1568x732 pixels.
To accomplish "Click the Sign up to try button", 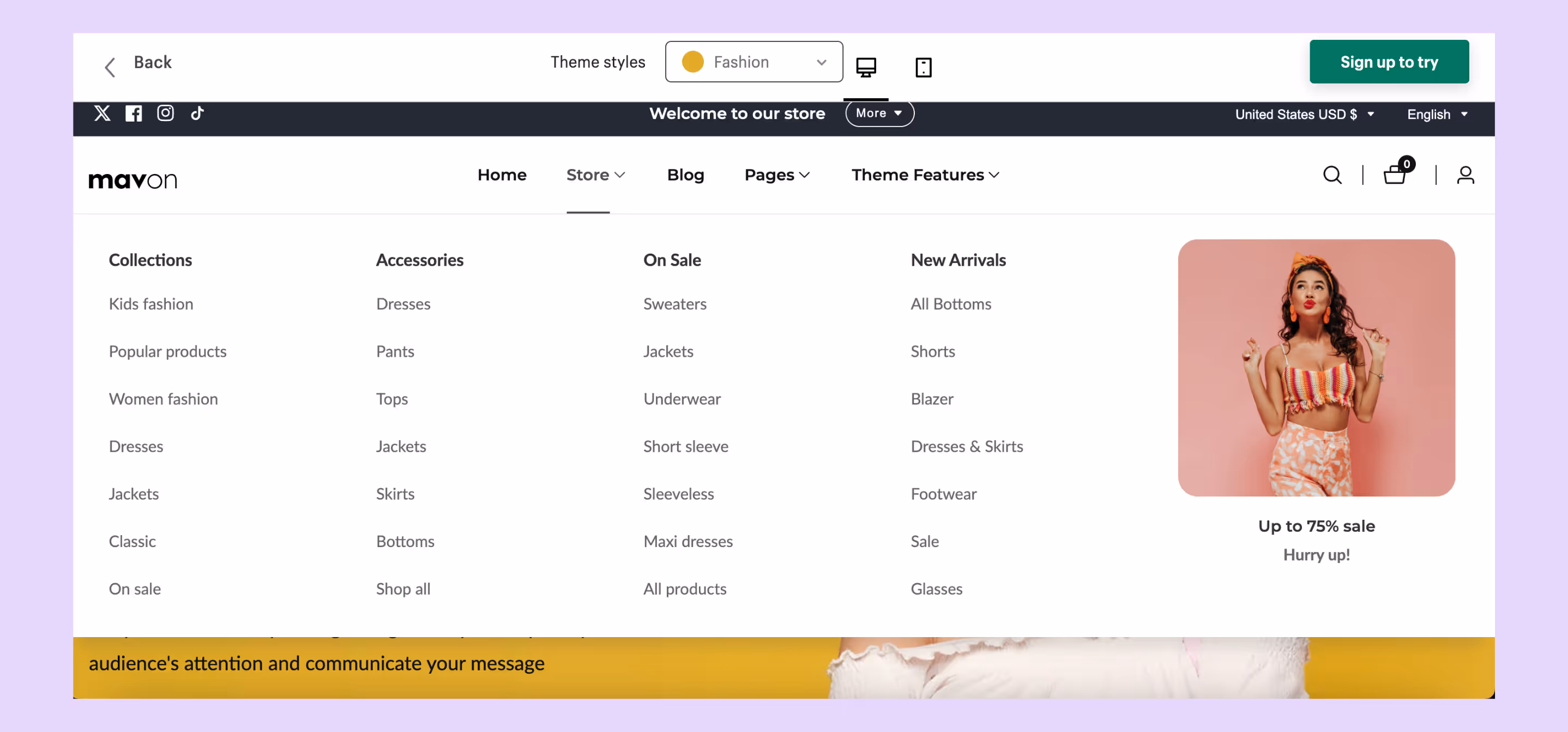I will tap(1389, 62).
